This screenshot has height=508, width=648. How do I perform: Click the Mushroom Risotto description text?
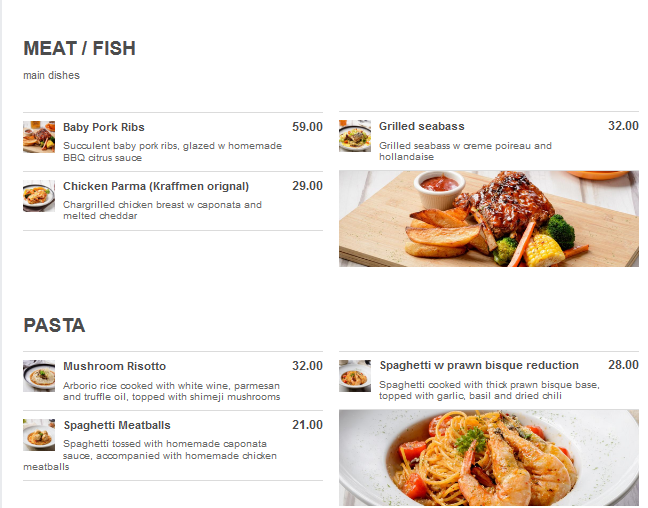point(172,391)
